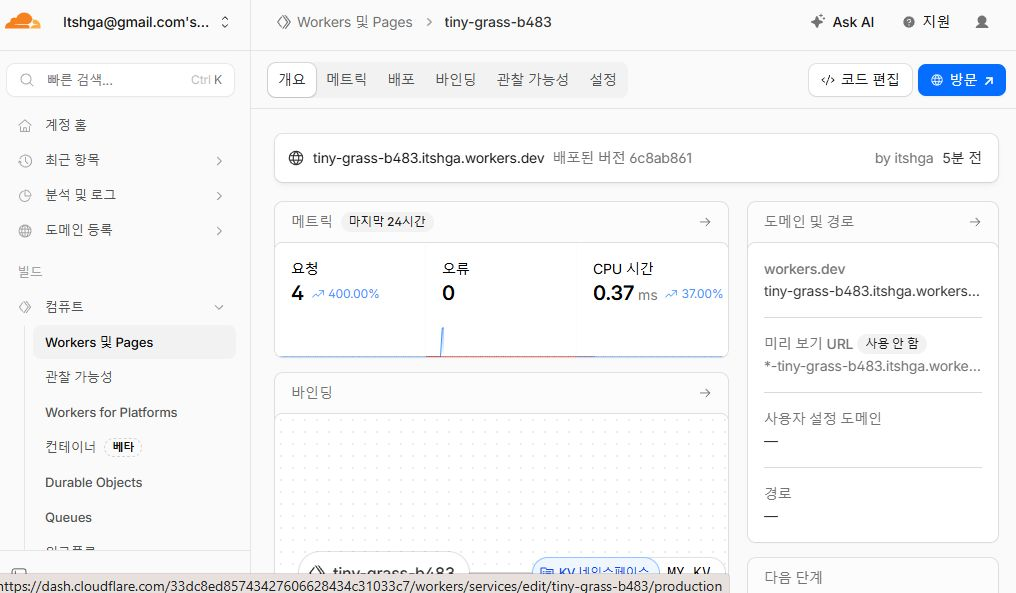Open Queues in sidebar
Viewport: 1016px width, 593px height.
click(x=68, y=517)
